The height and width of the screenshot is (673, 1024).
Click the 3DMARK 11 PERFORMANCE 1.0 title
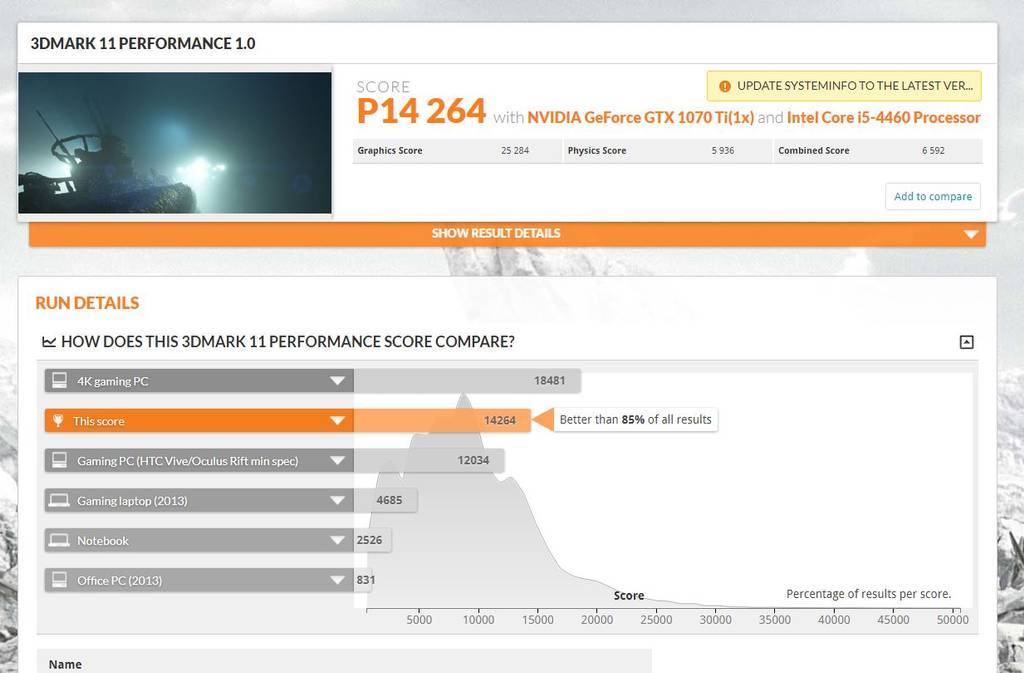click(143, 44)
